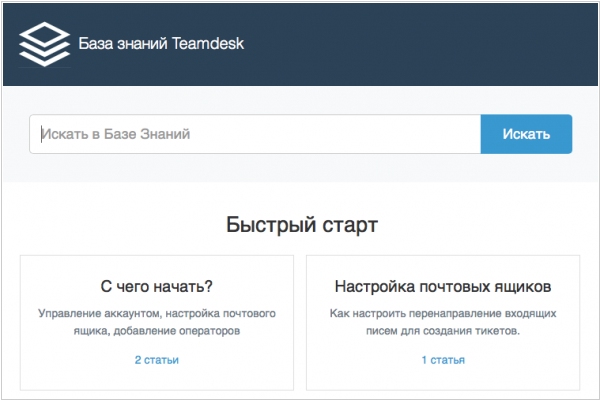Image resolution: width=600 pixels, height=400 pixels.
Task: Click the description starting Как настроить перенаправление
Action: (x=443, y=322)
